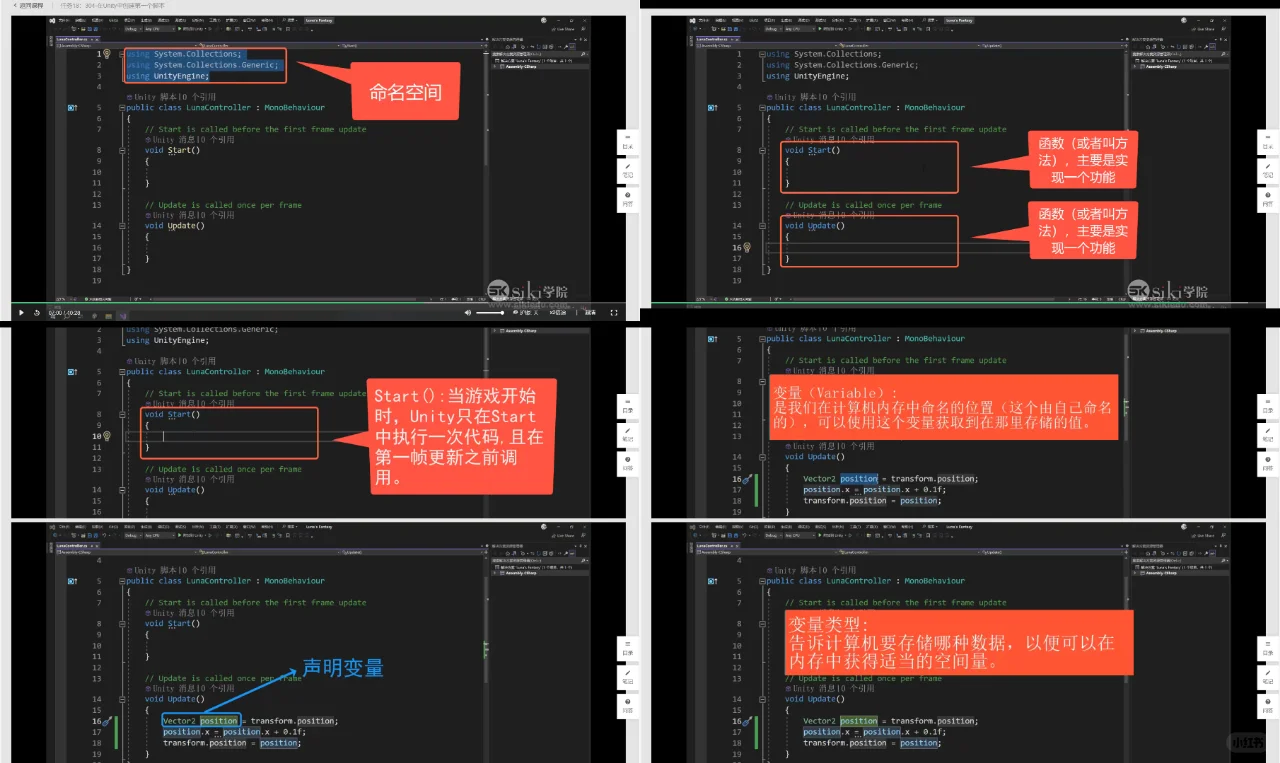This screenshot has height=763, width=1280.
Task: Open 问答 beside the 变量（Variable） screenshot
Action: (x=1267, y=462)
